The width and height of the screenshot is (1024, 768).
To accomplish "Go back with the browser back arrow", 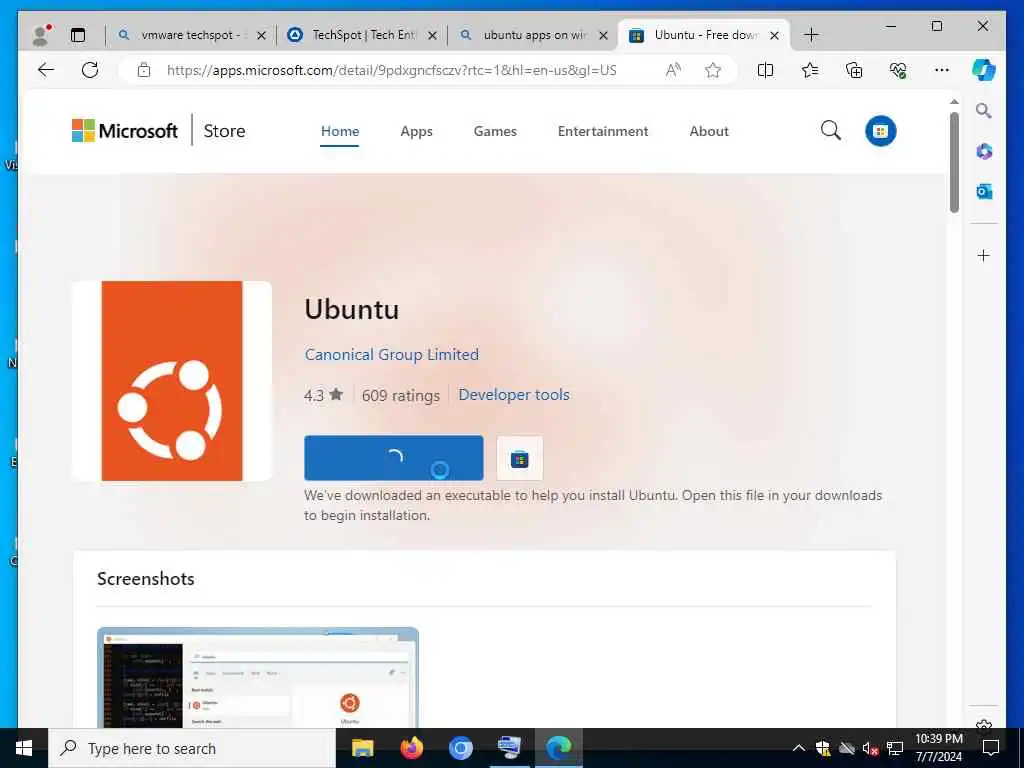I will point(46,70).
